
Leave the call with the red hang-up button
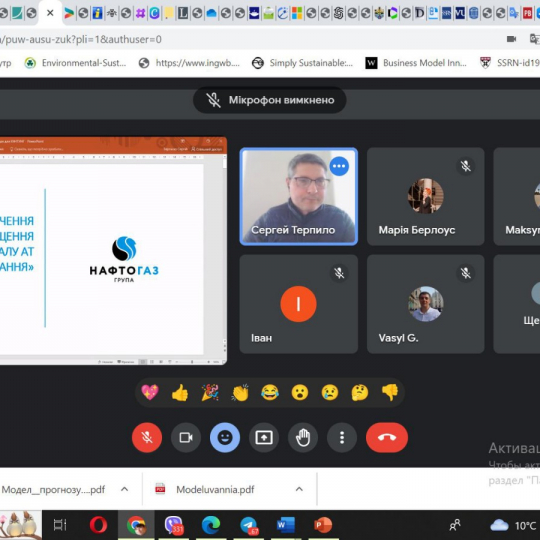pos(387,437)
